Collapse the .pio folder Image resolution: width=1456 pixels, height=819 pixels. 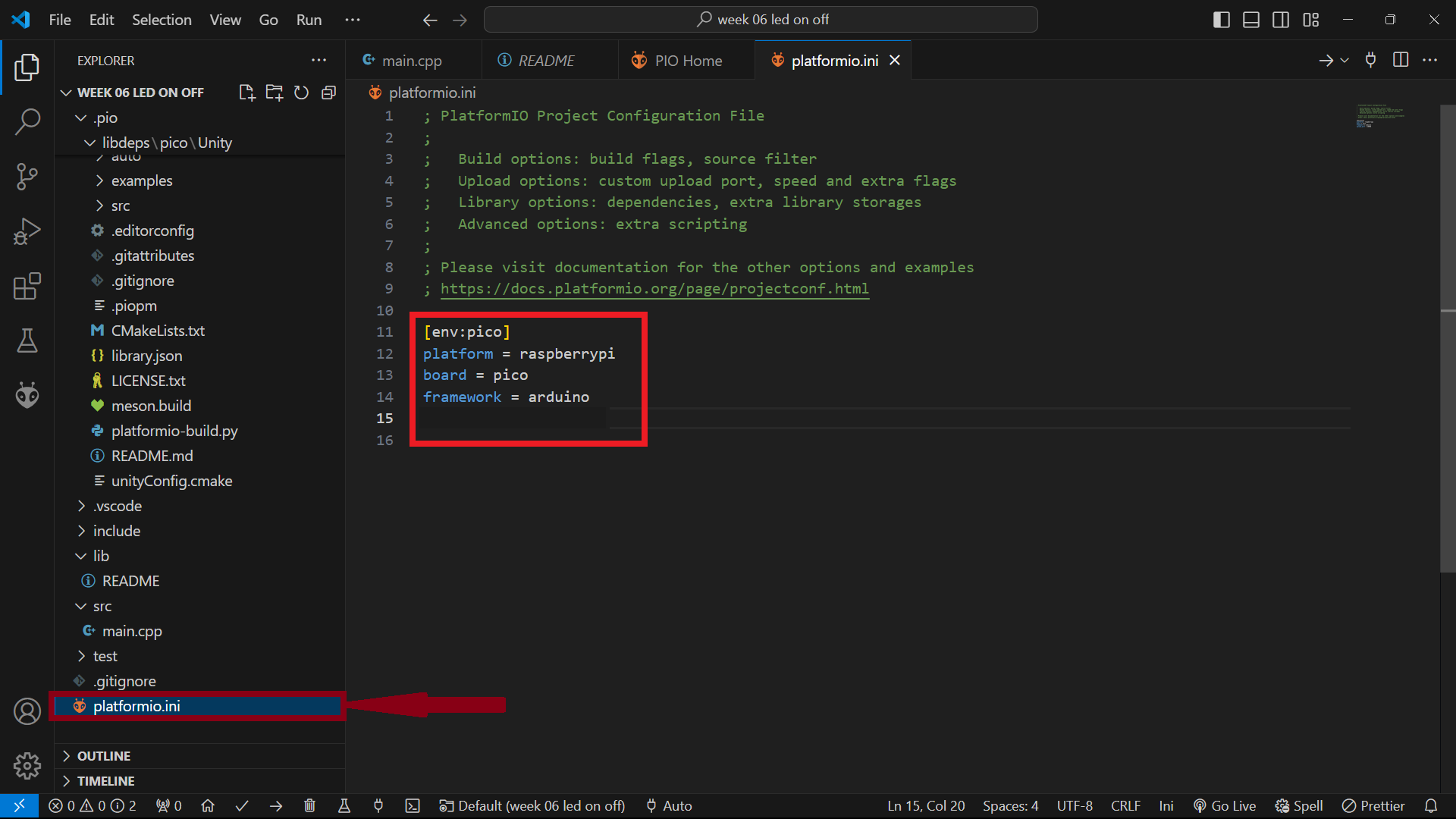(x=105, y=118)
